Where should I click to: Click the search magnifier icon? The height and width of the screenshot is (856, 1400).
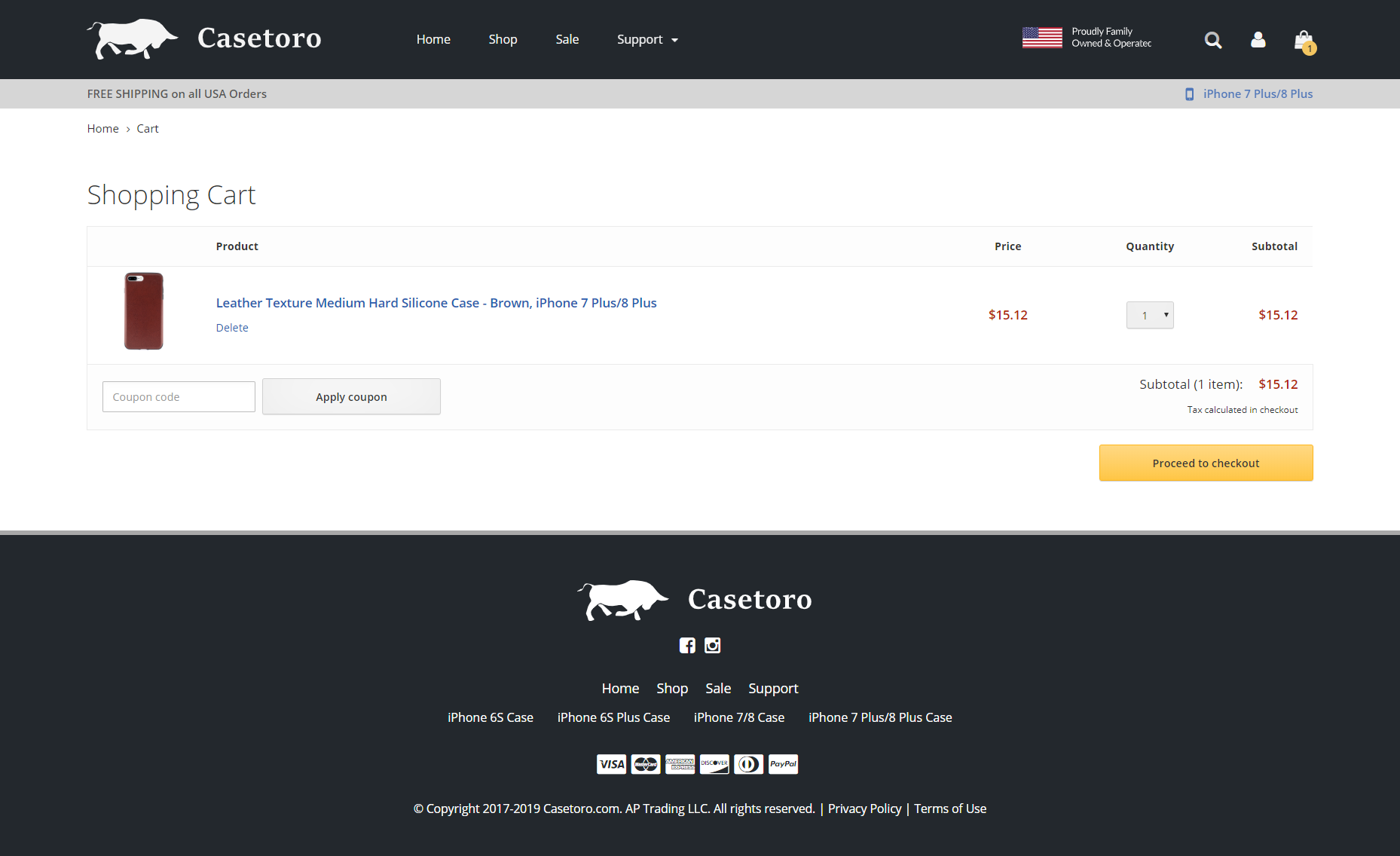click(1212, 40)
